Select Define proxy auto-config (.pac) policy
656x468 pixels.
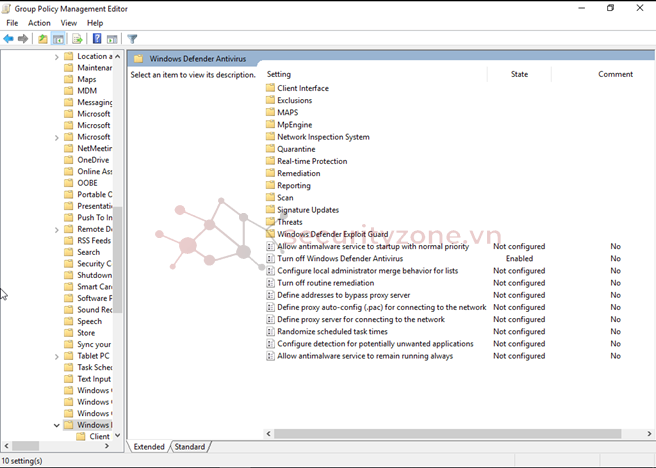pyautogui.click(x=382, y=307)
